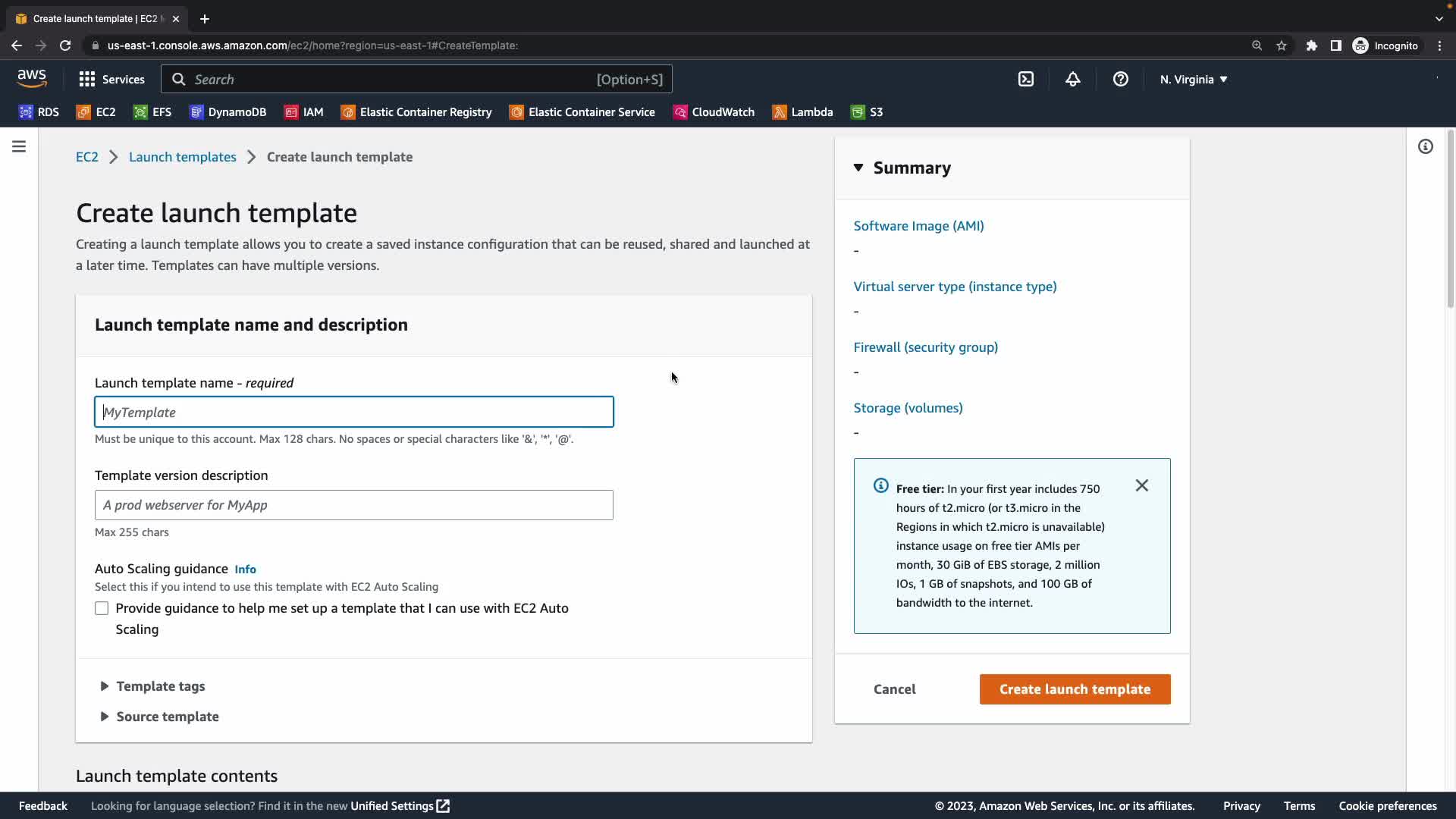
Task: Open the Lambda shortcut in the favorites bar
Action: 802,112
